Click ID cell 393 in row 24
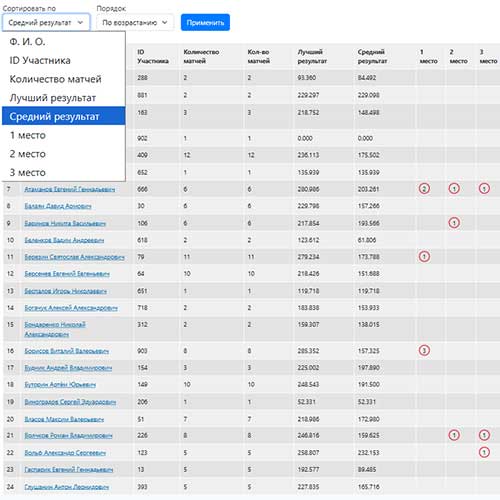This screenshot has width=500, height=500. [142, 487]
